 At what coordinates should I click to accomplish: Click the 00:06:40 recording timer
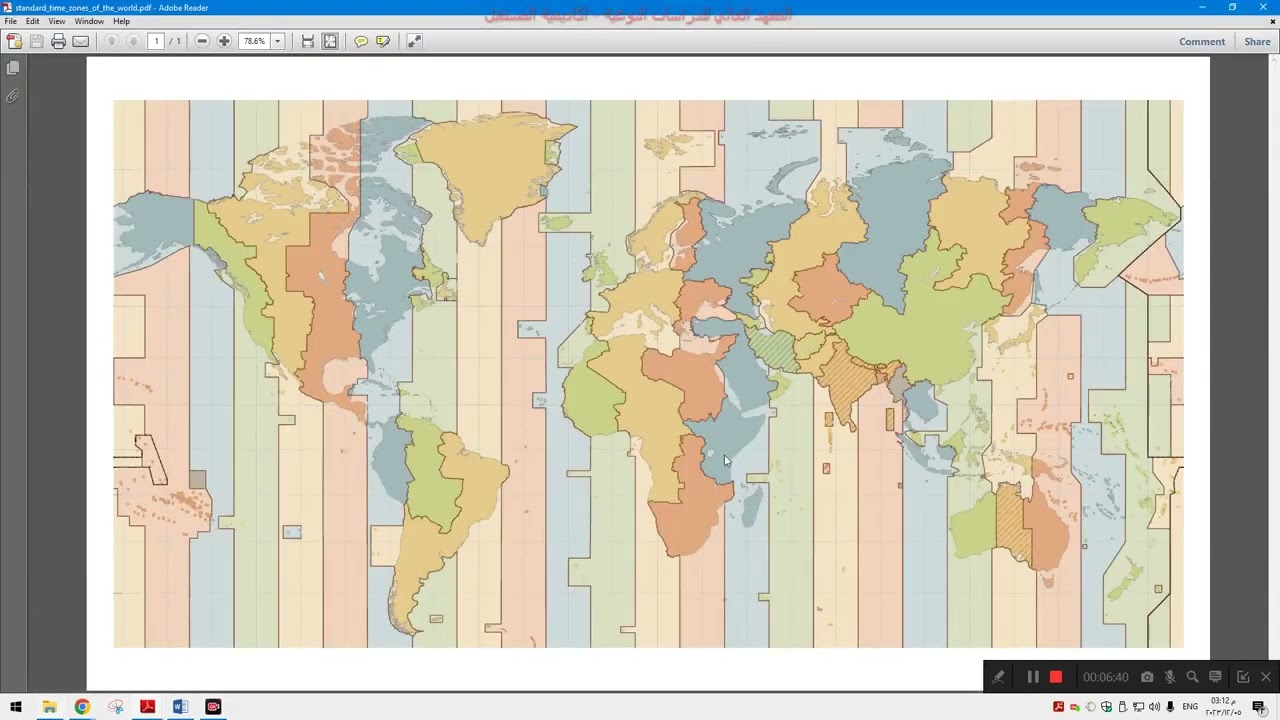tap(1105, 677)
